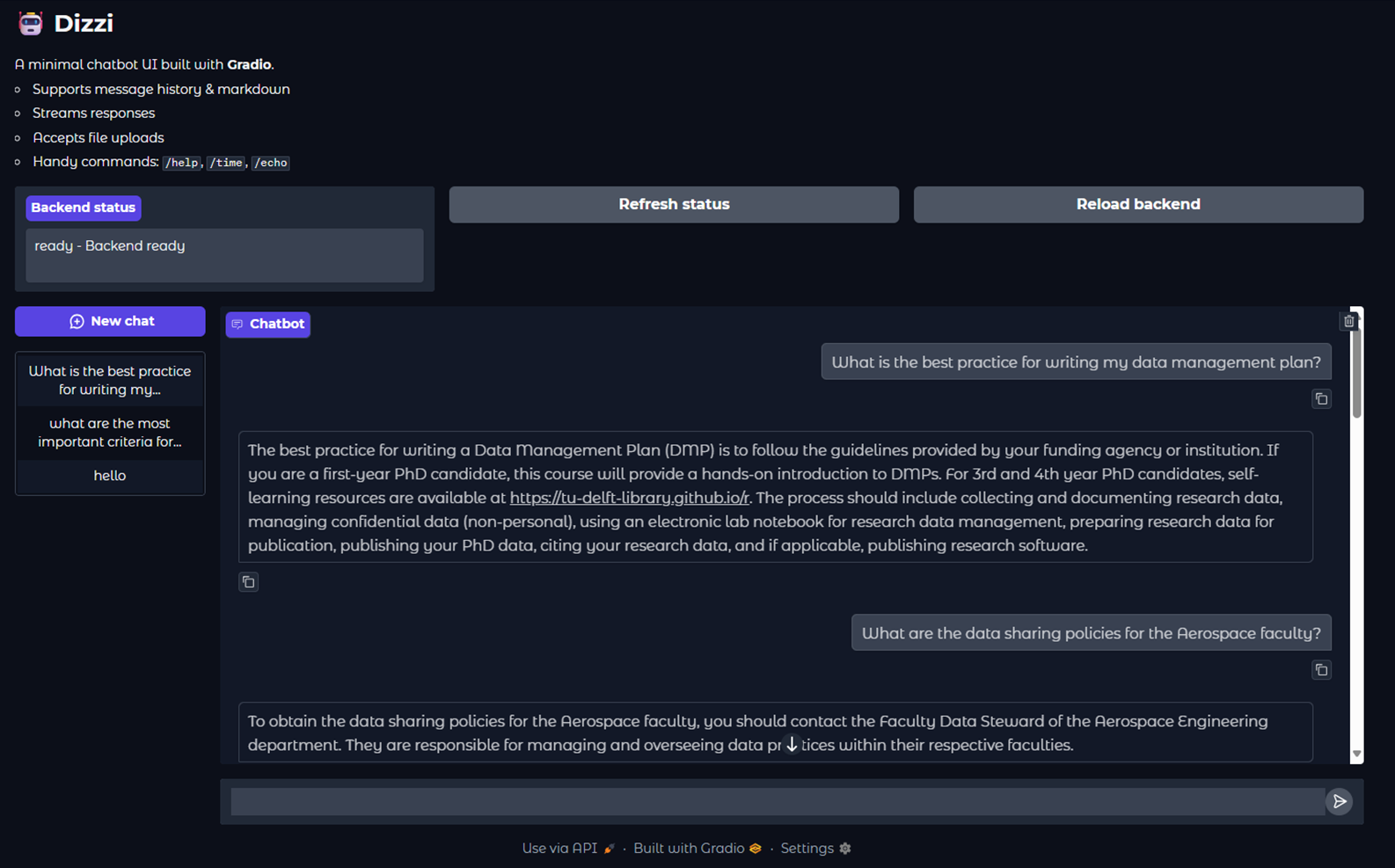Click the Backend status text field
Screen dimensions: 1395x868
(224, 255)
